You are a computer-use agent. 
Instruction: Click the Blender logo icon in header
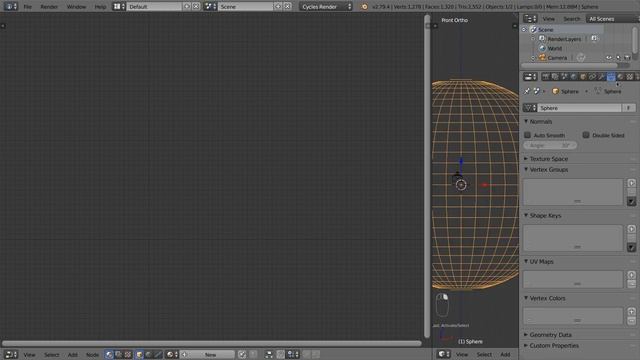click(x=364, y=7)
